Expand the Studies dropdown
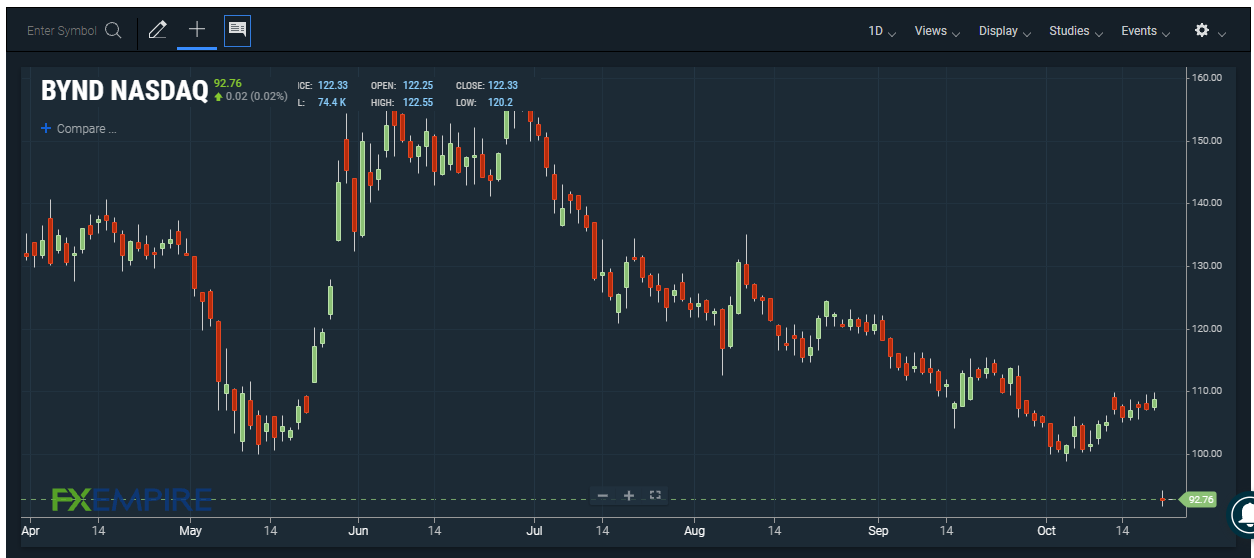Image resolution: width=1254 pixels, height=558 pixels. tap(1076, 31)
